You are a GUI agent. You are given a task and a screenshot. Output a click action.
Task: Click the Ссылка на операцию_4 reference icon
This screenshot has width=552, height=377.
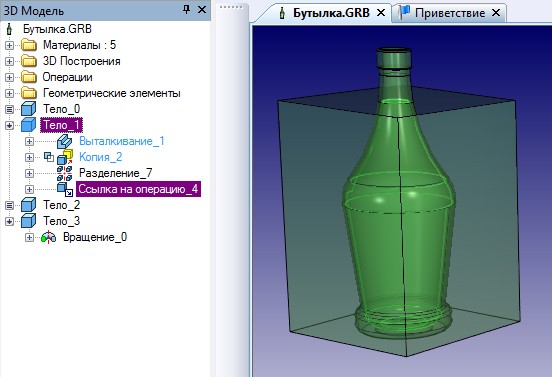point(65,189)
